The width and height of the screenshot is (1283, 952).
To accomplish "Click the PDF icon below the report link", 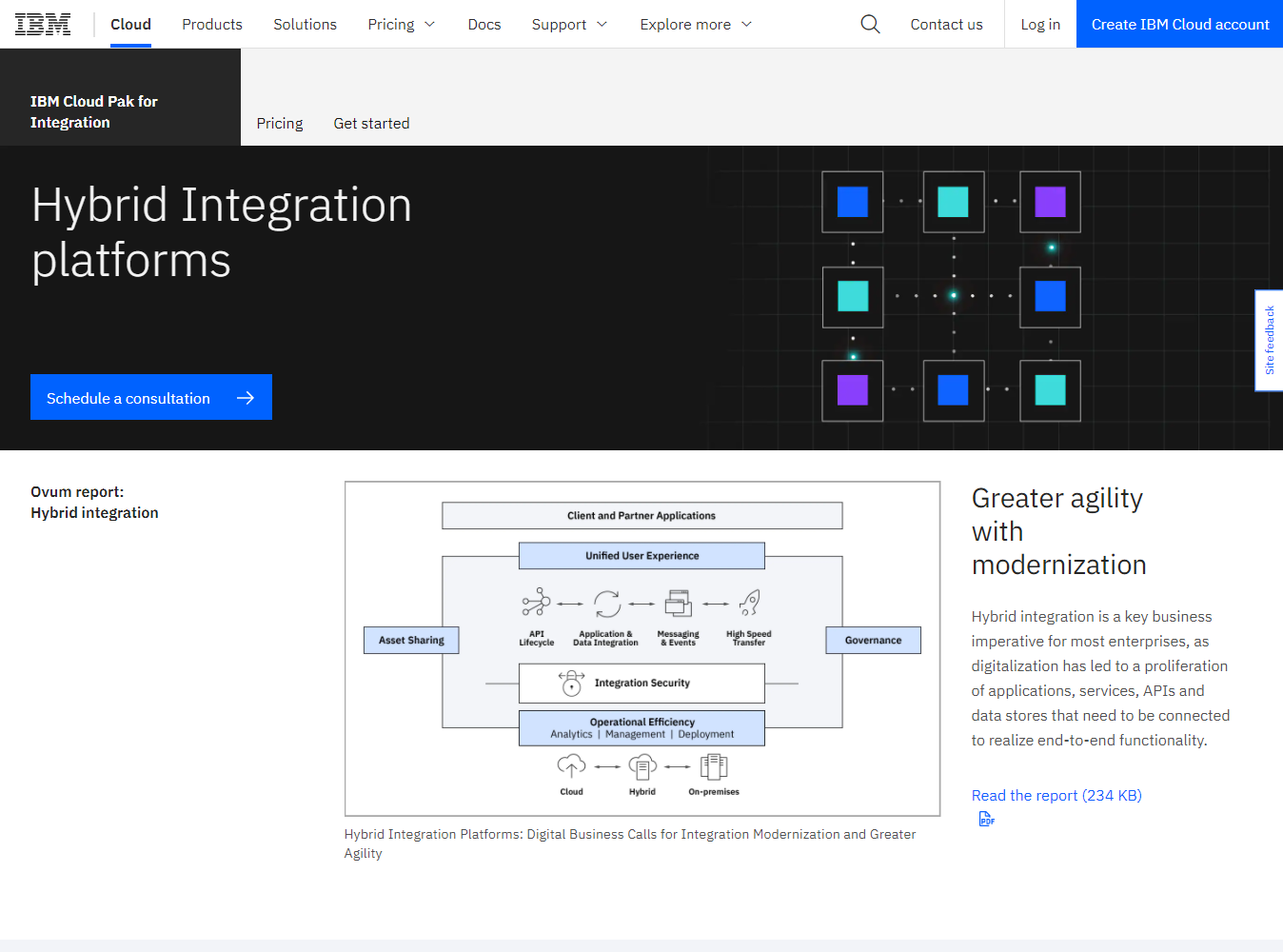I will tap(986, 818).
